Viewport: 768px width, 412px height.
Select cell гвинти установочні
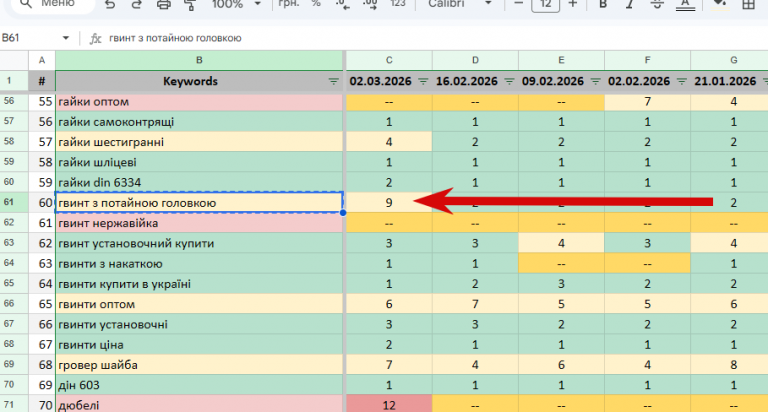click(x=199, y=324)
